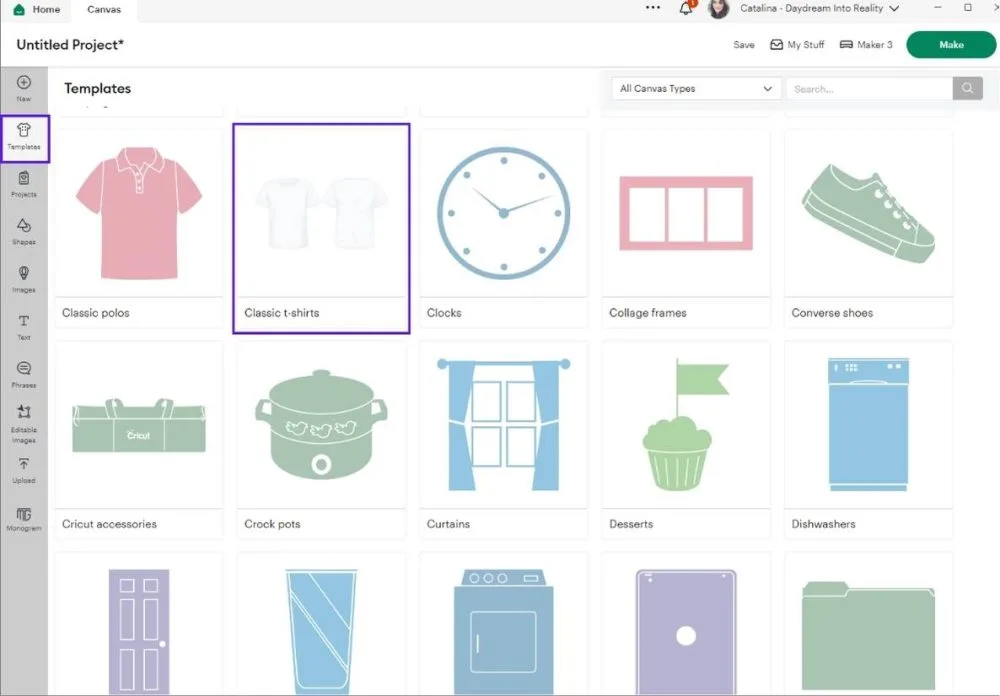Open the My Stuff link
This screenshot has width=1000, height=696.
click(x=797, y=45)
